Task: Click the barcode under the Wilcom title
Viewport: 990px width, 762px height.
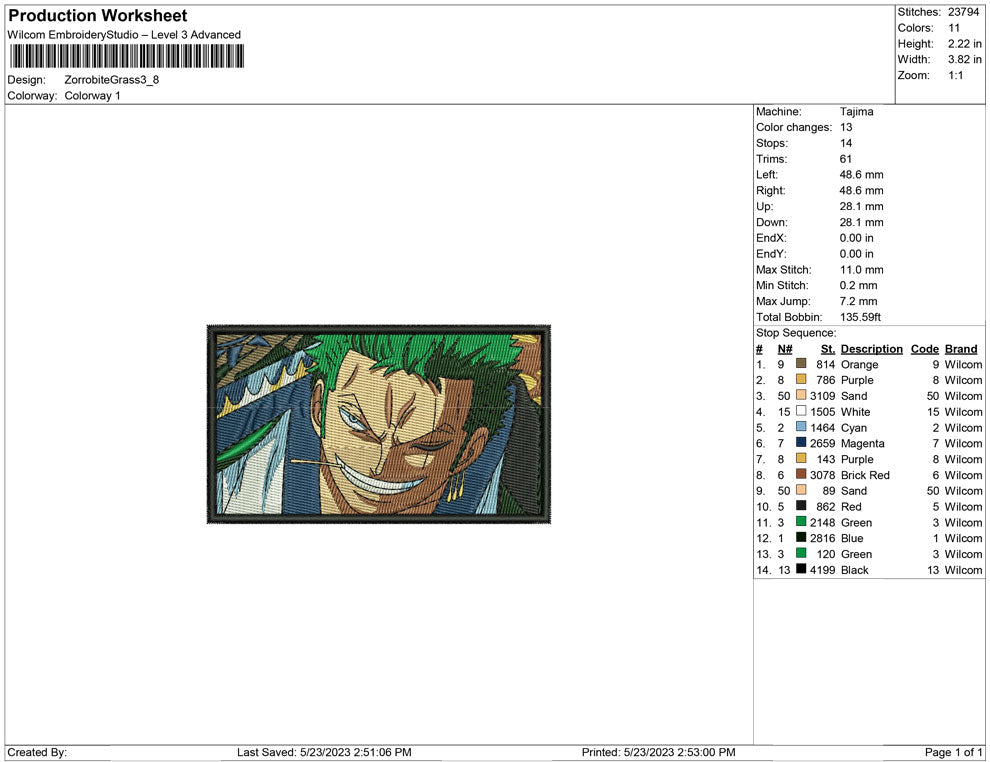Action: click(x=126, y=56)
